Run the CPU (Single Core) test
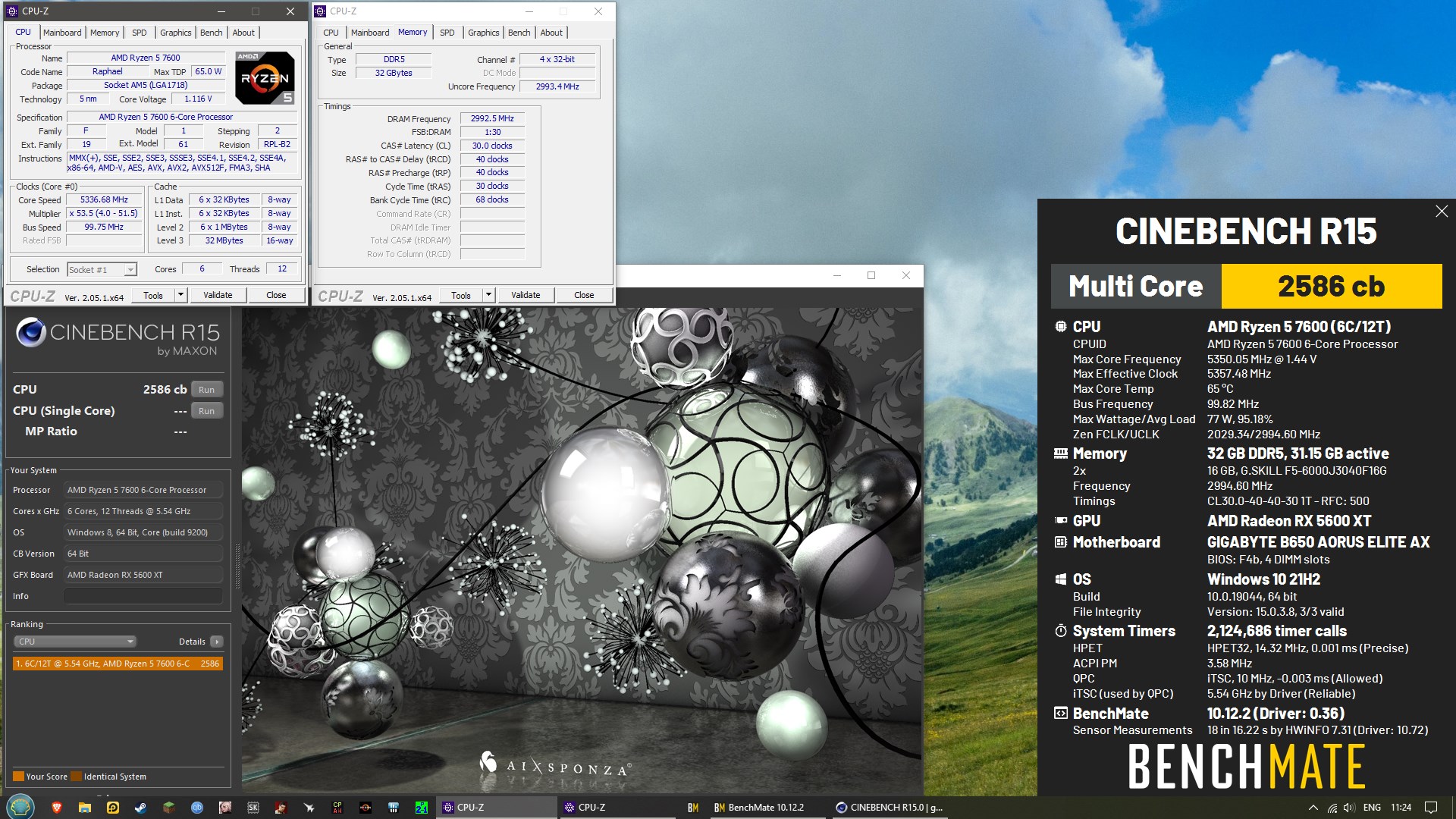The width and height of the screenshot is (1456, 819). [x=206, y=411]
